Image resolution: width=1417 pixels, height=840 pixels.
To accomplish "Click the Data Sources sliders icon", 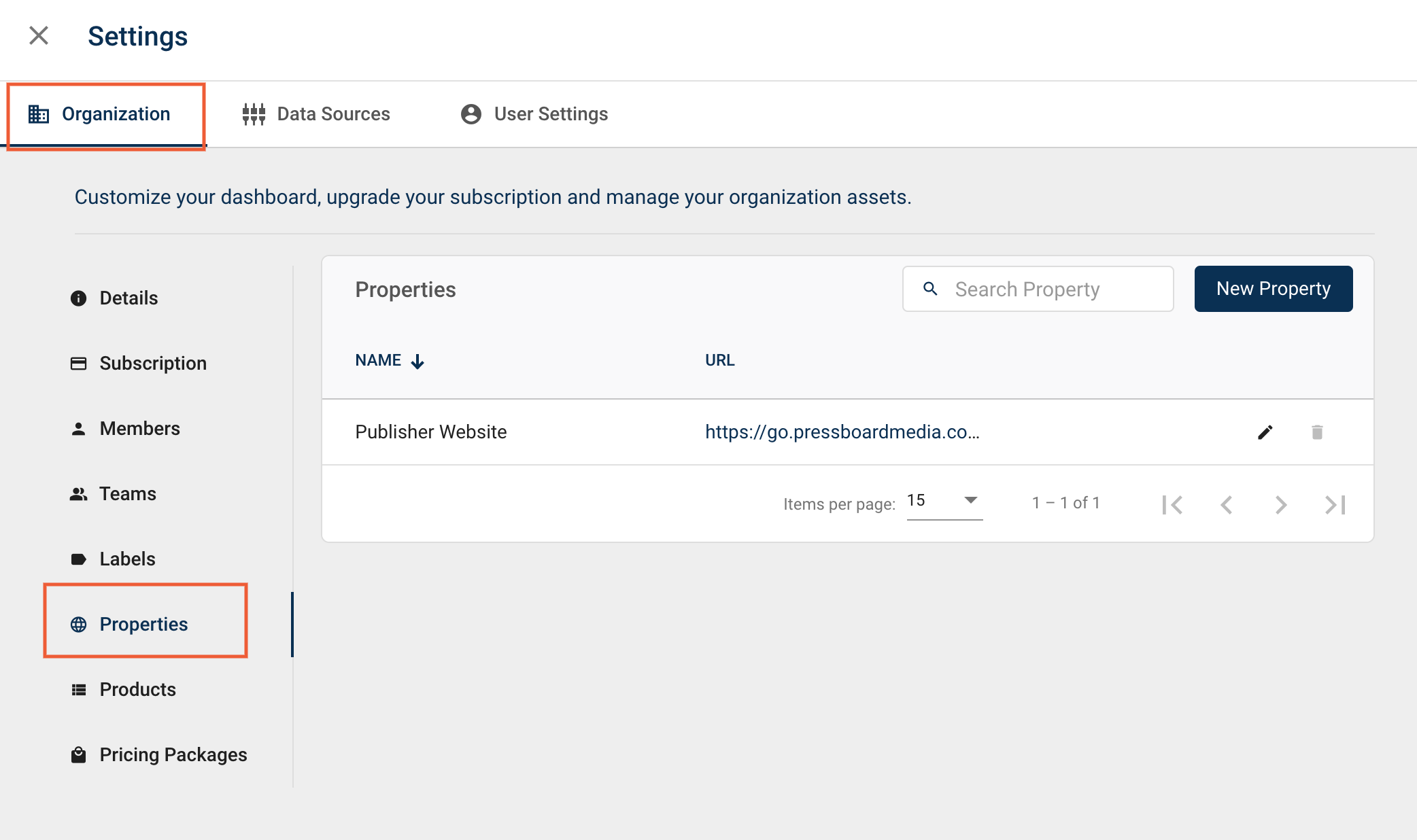I will pyautogui.click(x=254, y=114).
